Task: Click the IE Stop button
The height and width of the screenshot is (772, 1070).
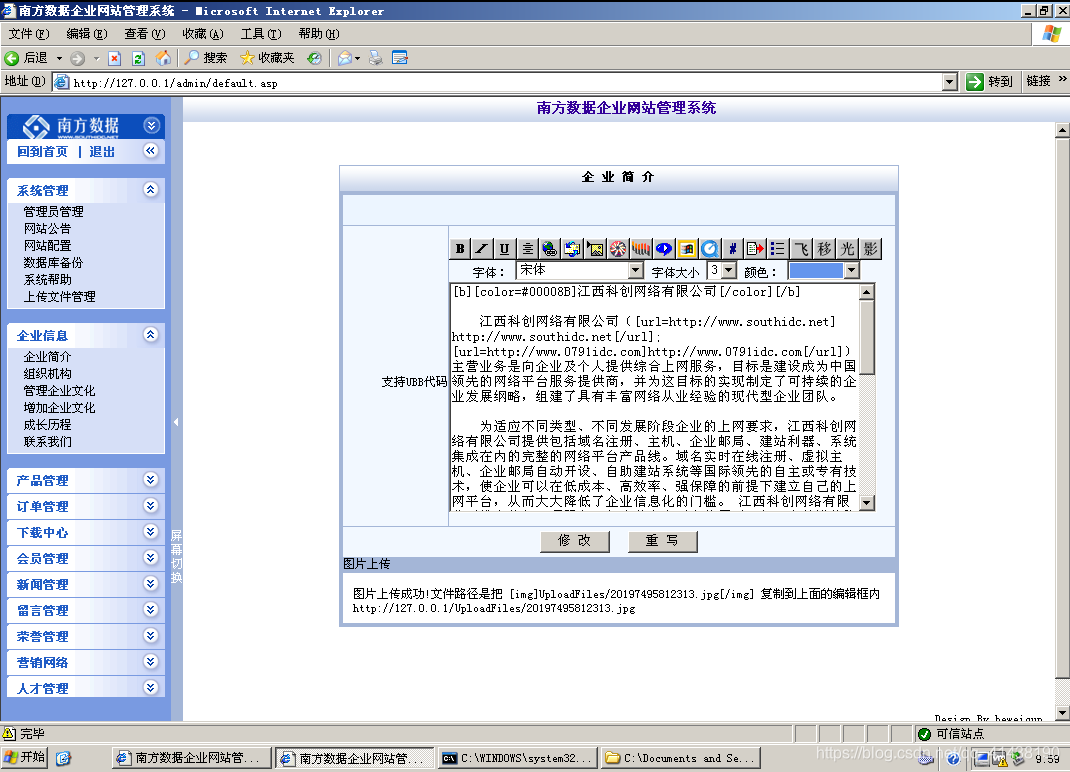Action: (115, 59)
